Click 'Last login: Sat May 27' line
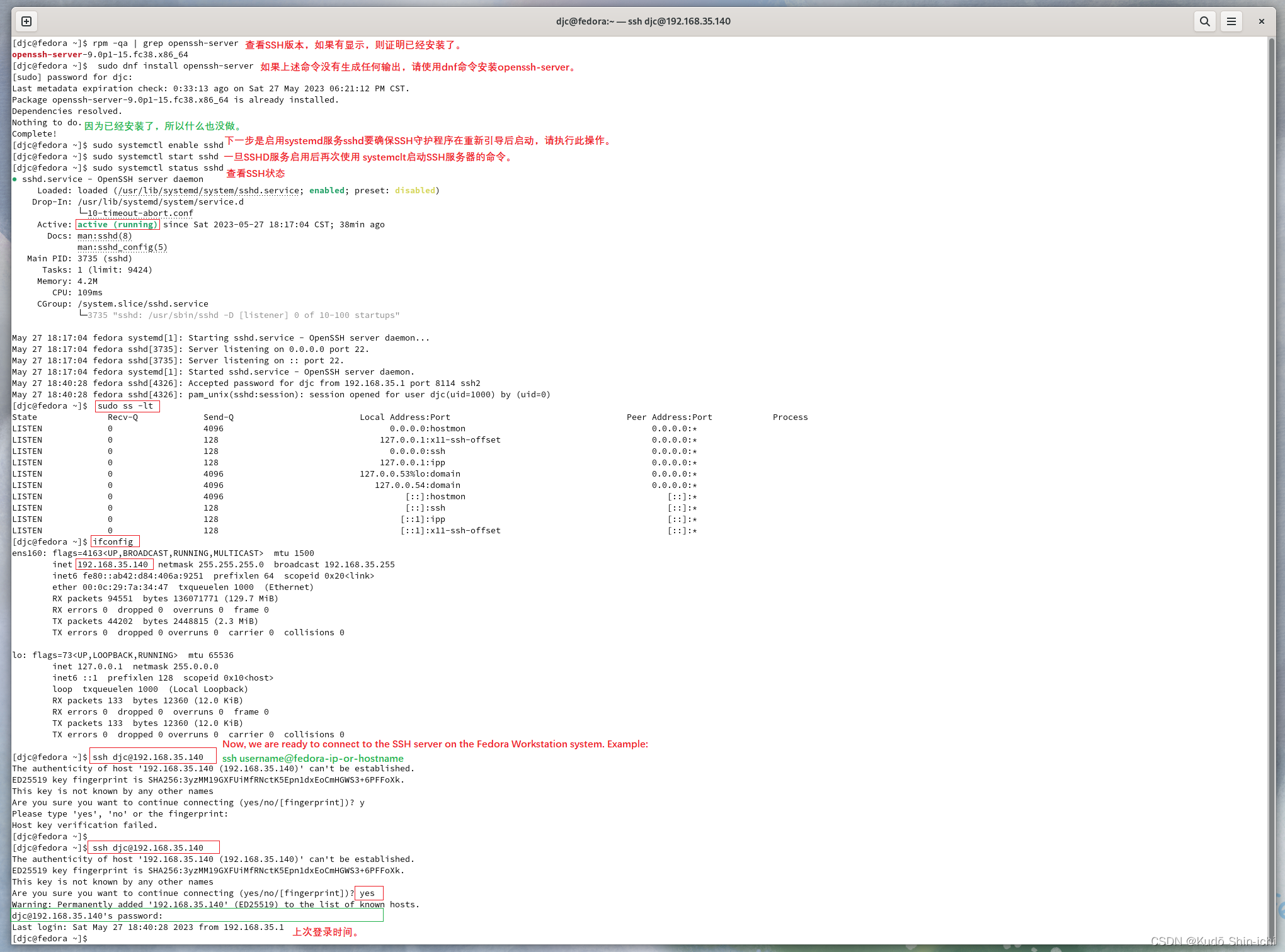This screenshot has height=952, width=1285. coord(148,927)
